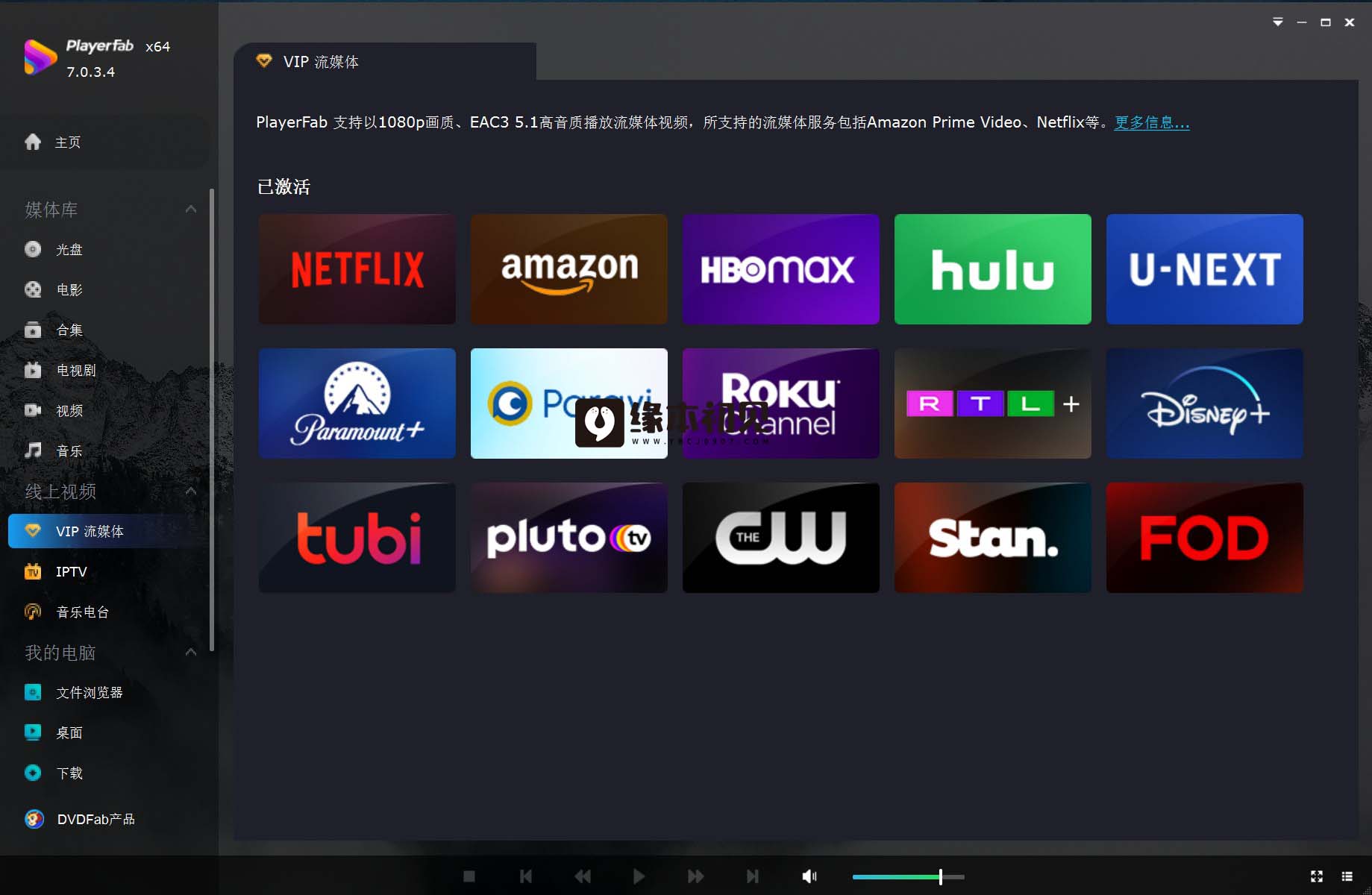Fast forward playback
This screenshot has width=1372, height=895.
pyautogui.click(x=695, y=876)
